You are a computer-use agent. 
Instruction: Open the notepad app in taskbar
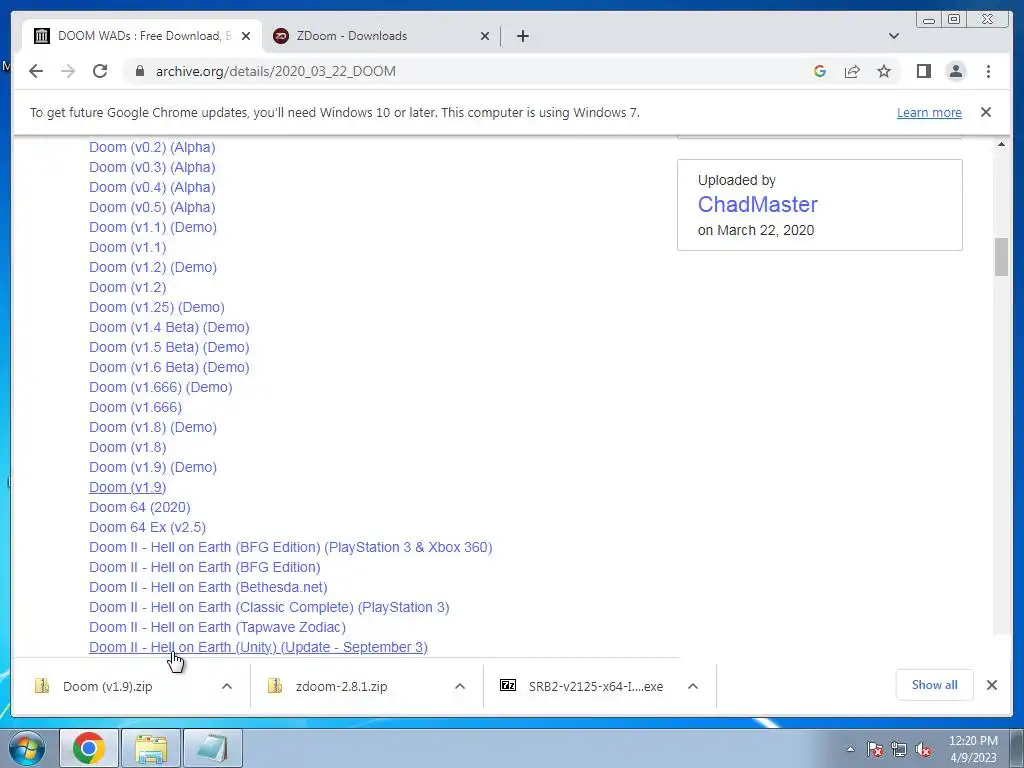coord(213,748)
